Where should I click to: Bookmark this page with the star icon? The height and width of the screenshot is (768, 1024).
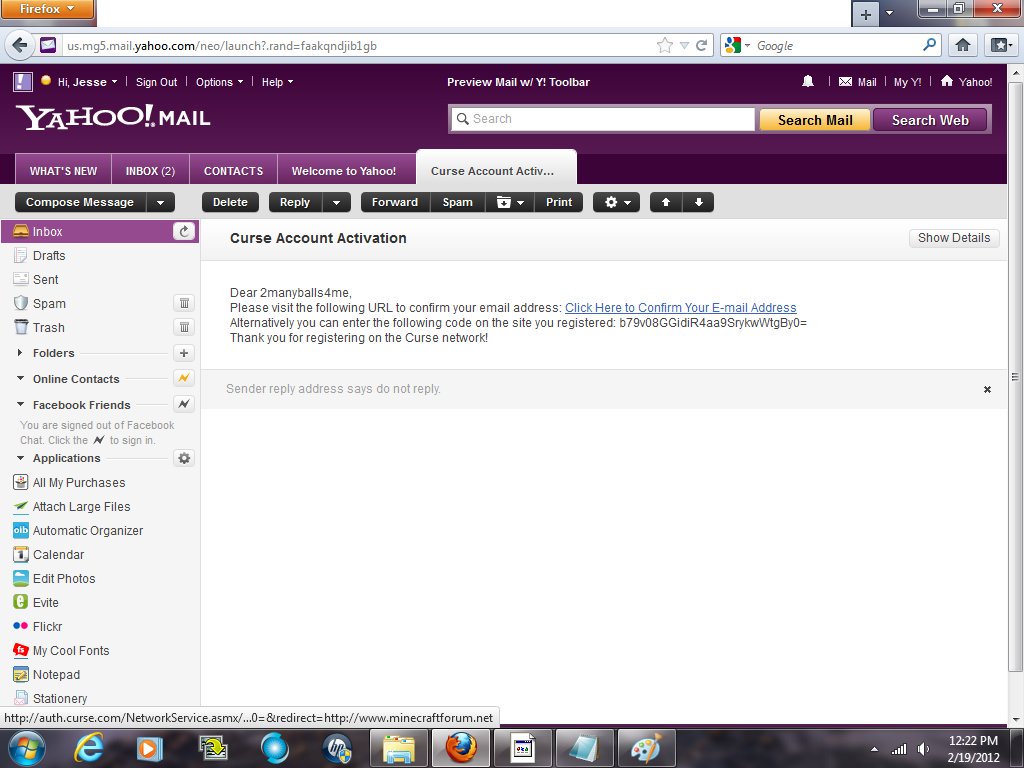tap(664, 45)
